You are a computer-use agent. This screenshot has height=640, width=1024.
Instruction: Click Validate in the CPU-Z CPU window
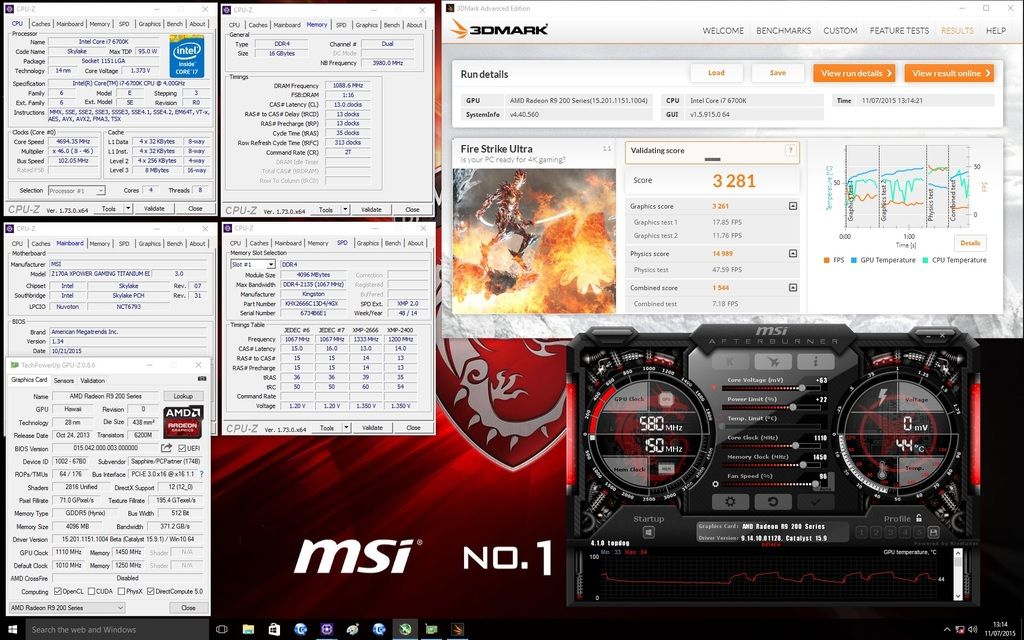click(x=154, y=209)
